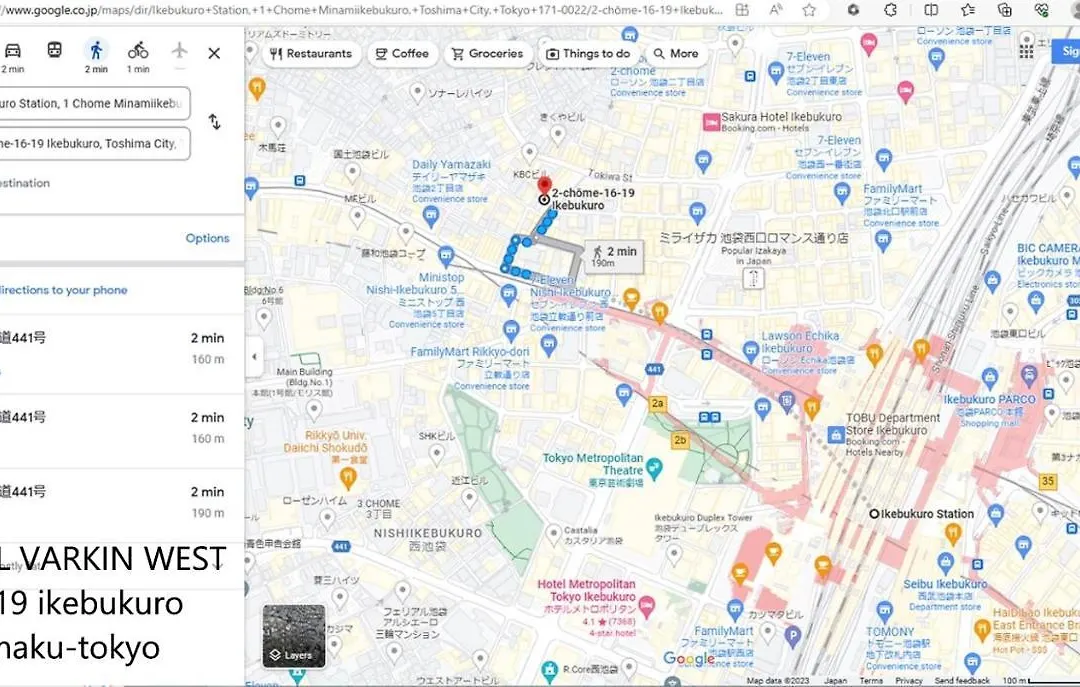Click the 2b station exit marker
Screen dimensions: 1080x687
pyautogui.click(x=680, y=440)
